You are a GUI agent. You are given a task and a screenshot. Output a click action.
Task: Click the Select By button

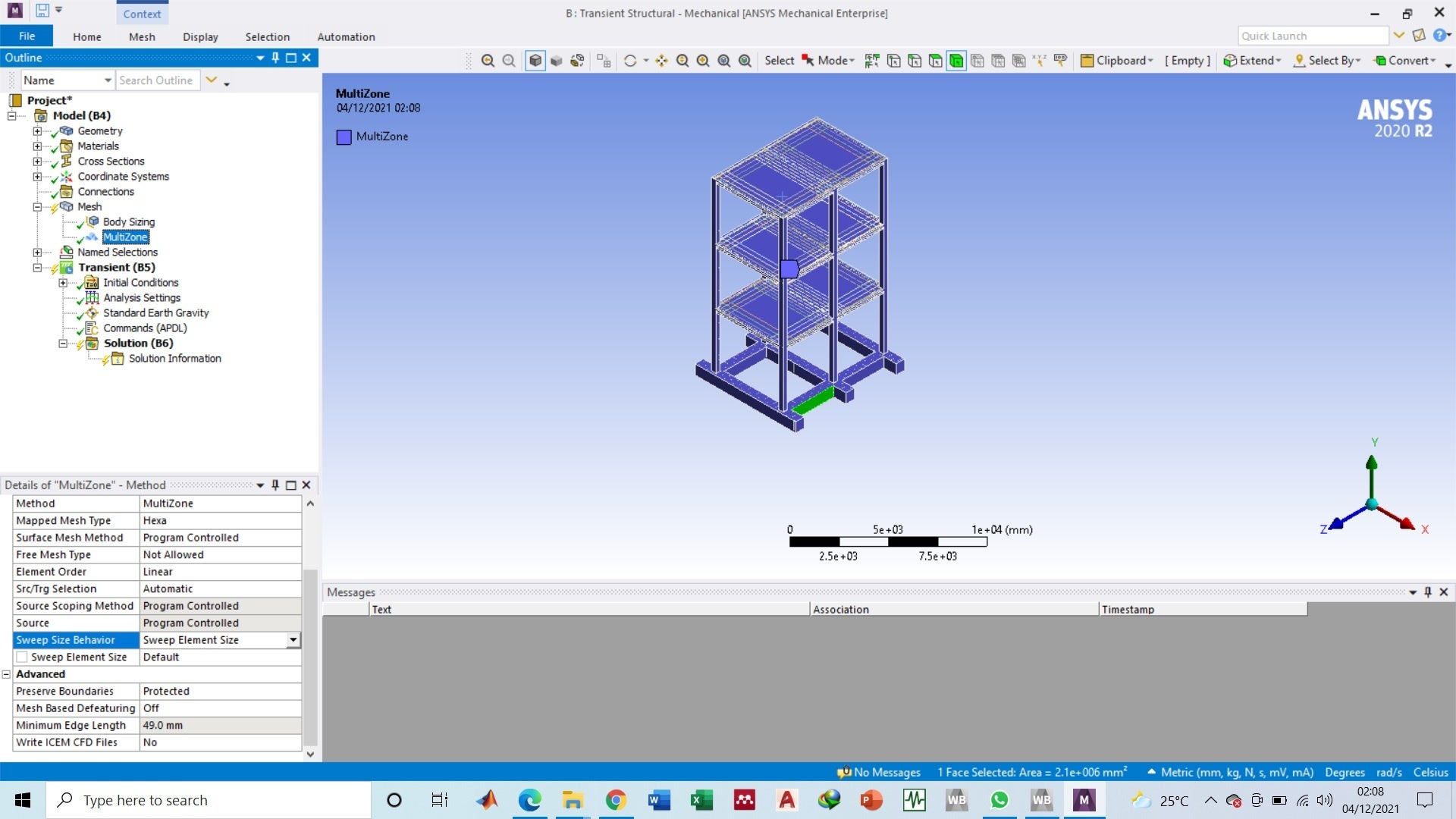(x=1327, y=61)
